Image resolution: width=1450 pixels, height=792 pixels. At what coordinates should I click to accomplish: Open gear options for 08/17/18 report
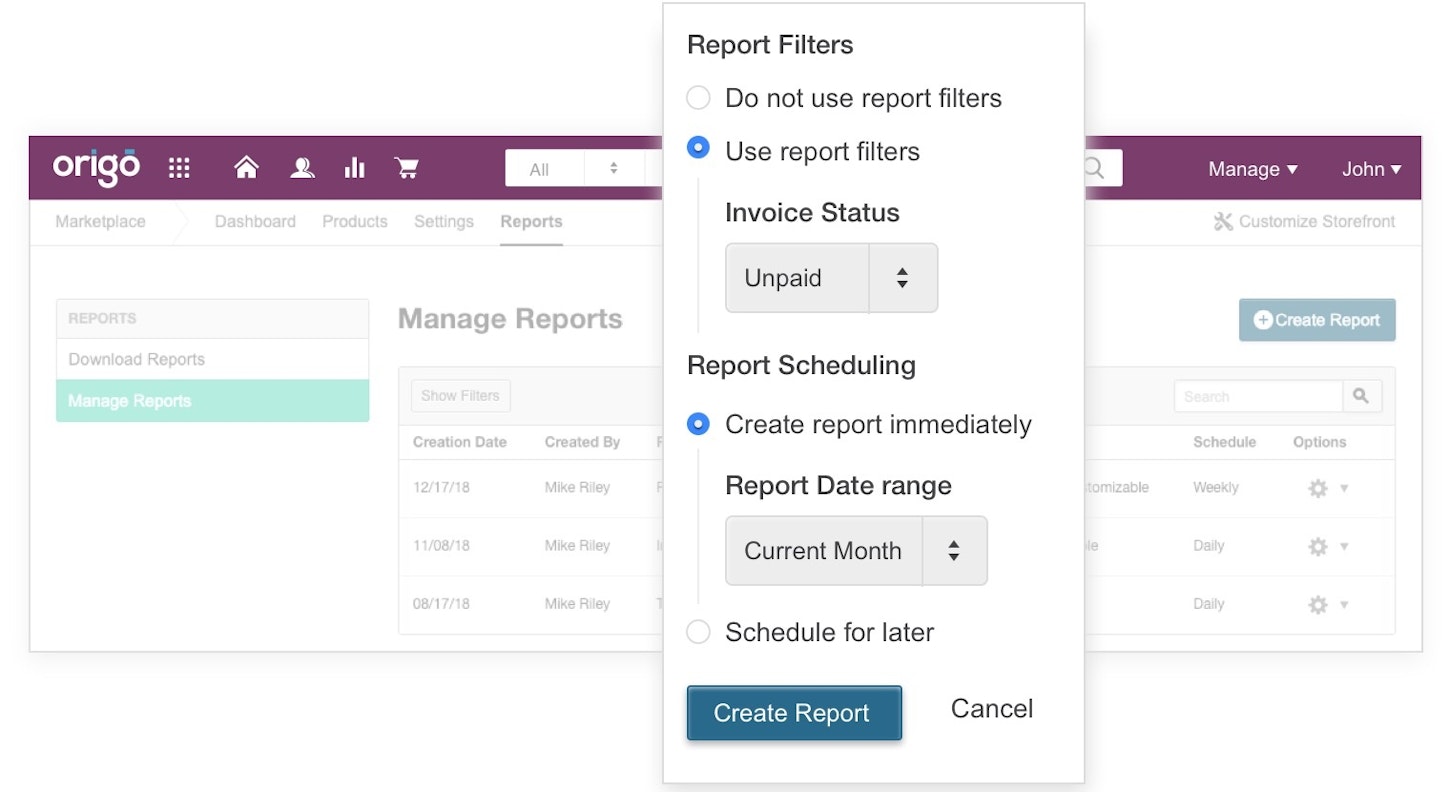[x=1318, y=604]
